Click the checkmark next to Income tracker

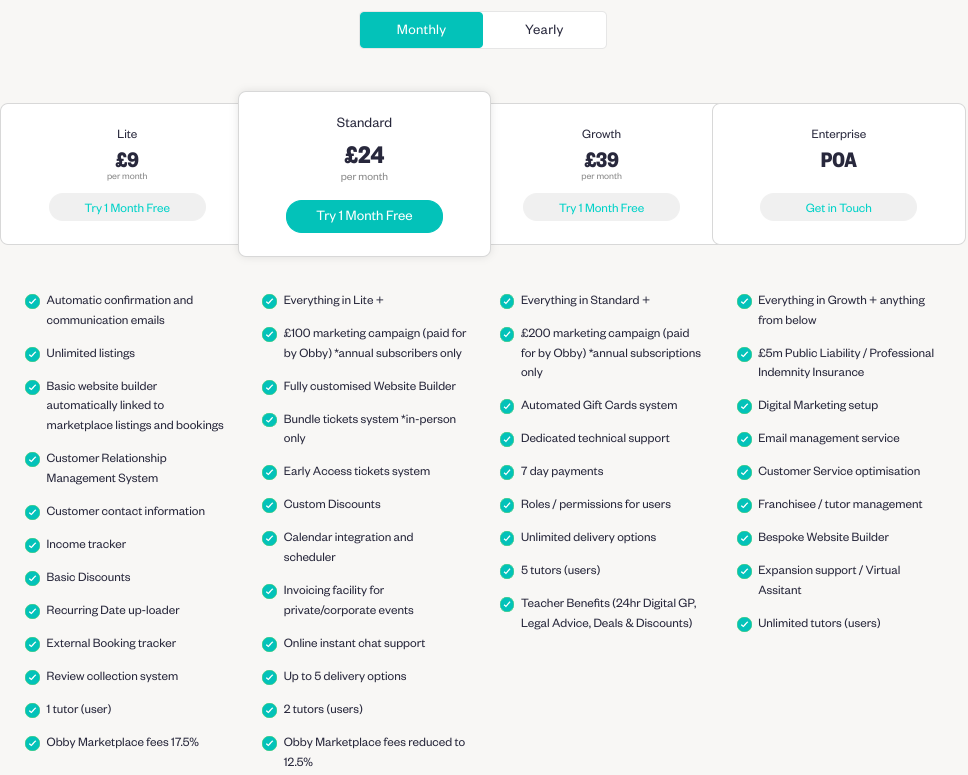(32, 544)
